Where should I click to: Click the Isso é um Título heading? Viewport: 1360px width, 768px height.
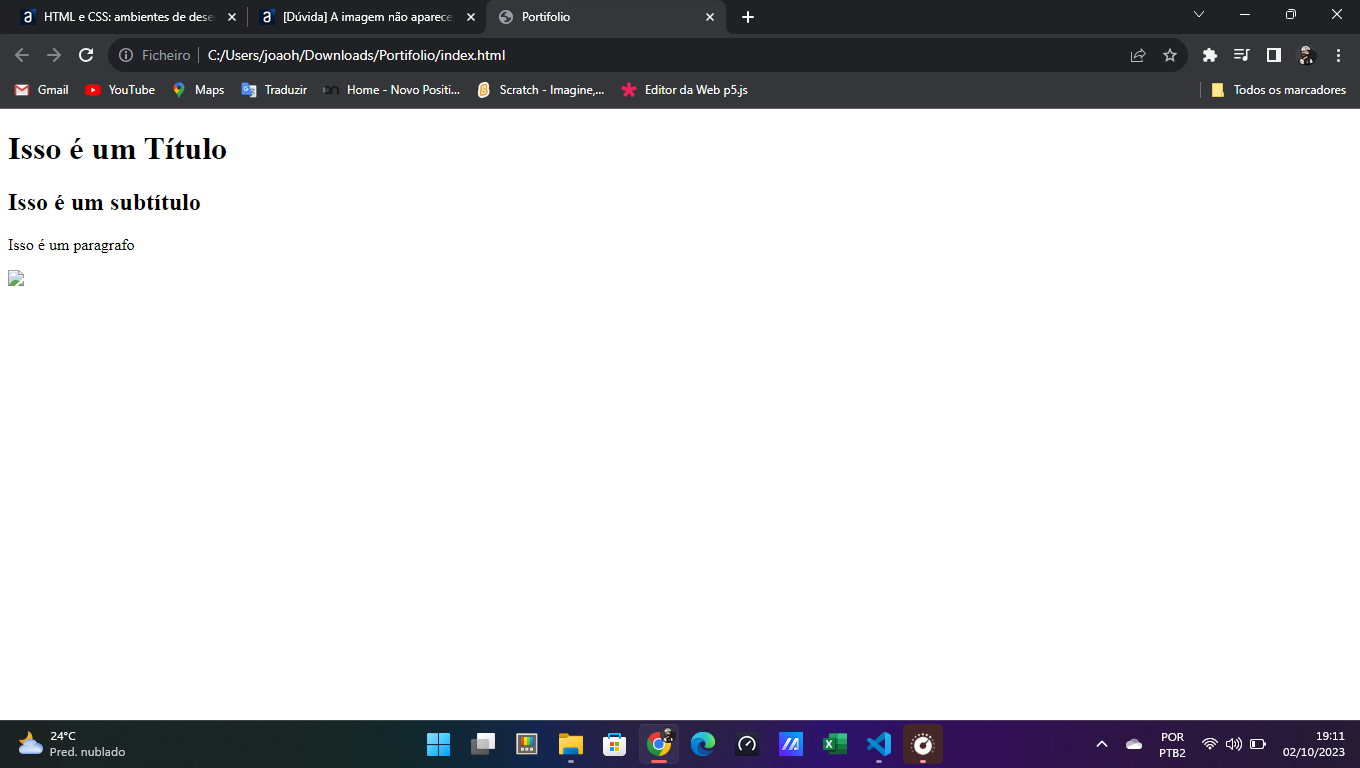(x=117, y=149)
